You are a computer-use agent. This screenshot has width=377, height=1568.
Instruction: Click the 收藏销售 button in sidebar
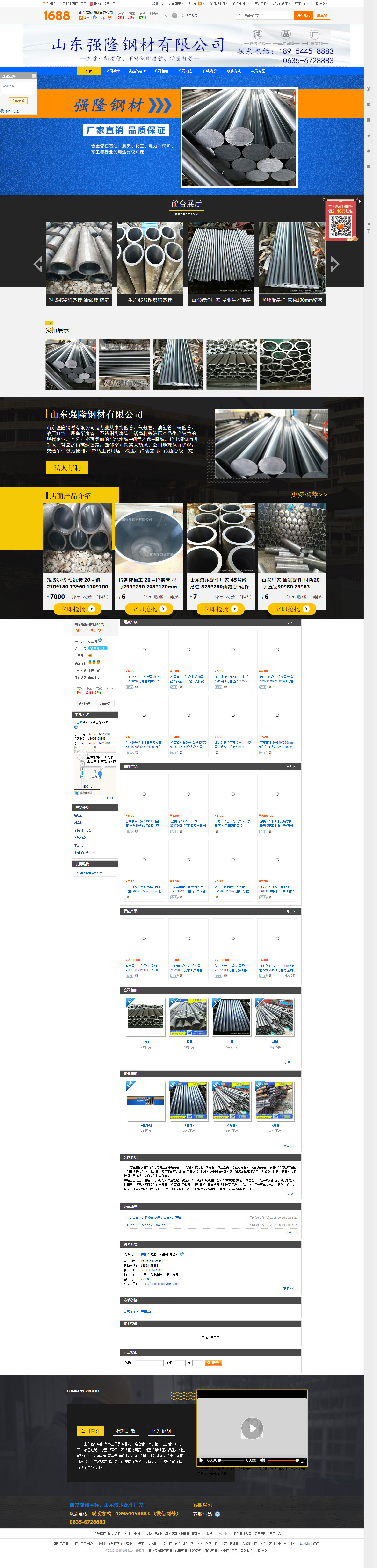(105, 703)
